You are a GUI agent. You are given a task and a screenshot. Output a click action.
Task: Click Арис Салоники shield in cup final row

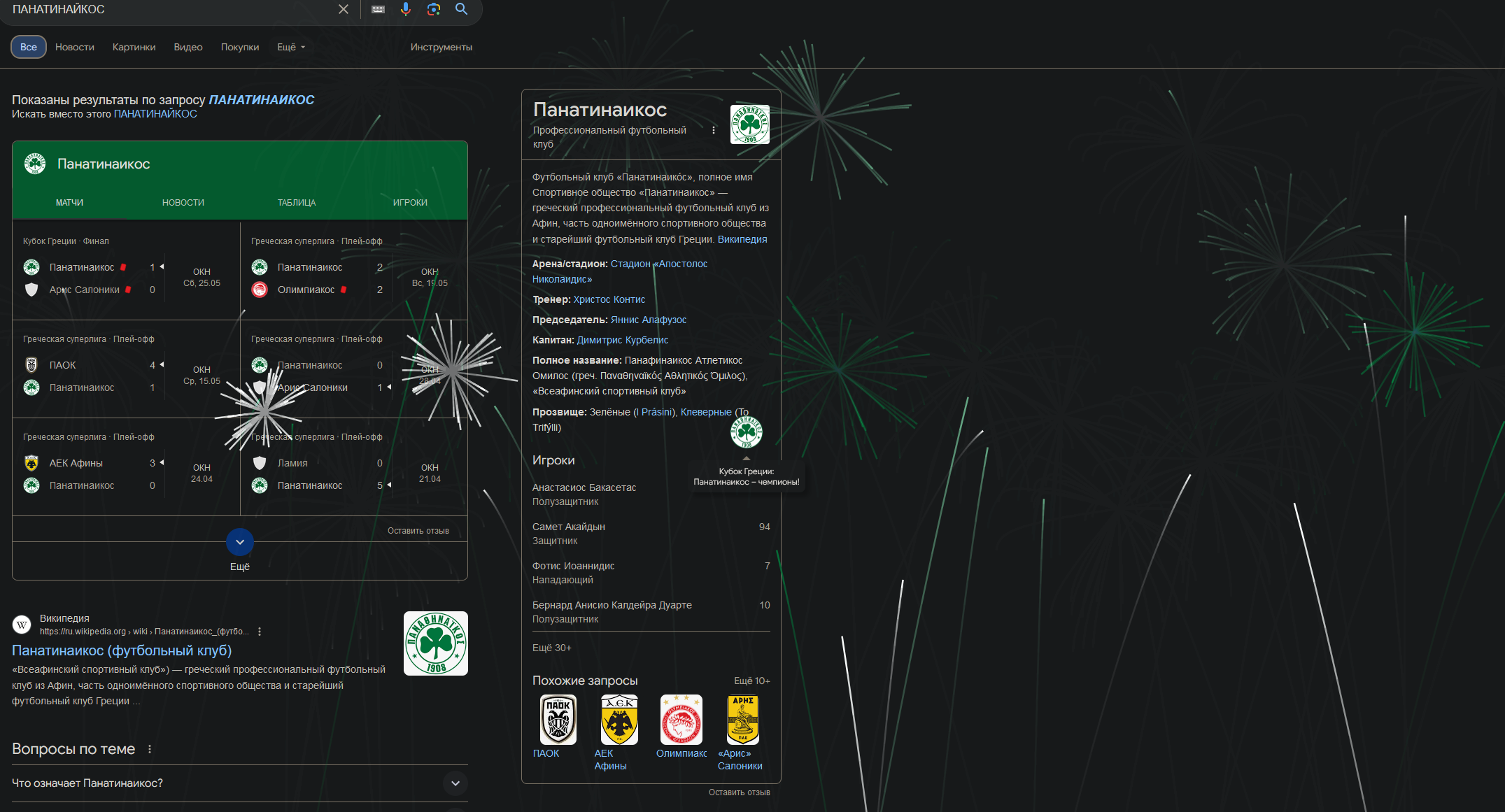31,290
